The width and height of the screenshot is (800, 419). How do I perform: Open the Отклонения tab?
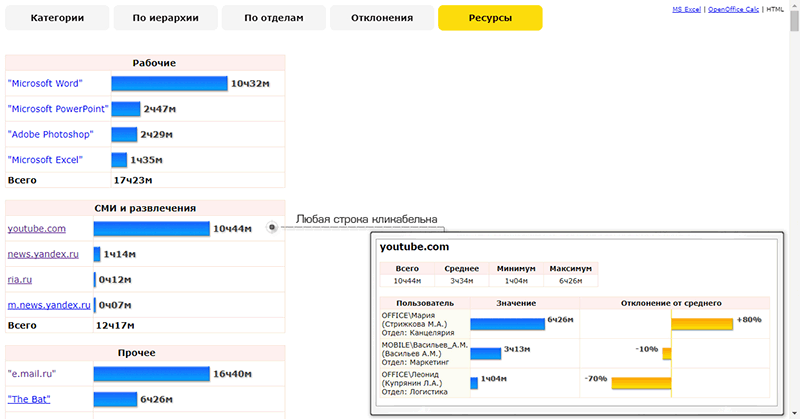pos(382,18)
